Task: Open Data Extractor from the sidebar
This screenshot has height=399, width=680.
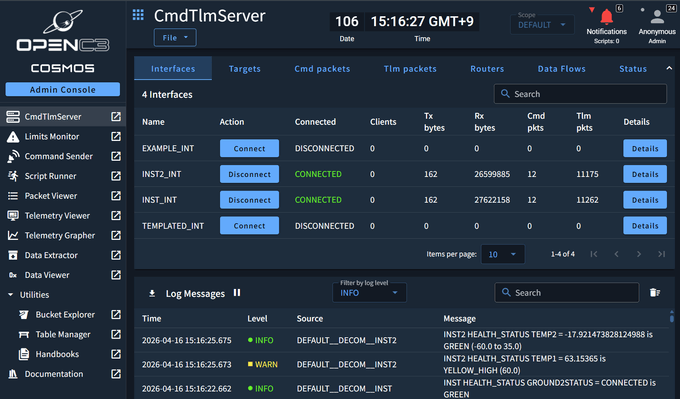Action: tap(51, 255)
